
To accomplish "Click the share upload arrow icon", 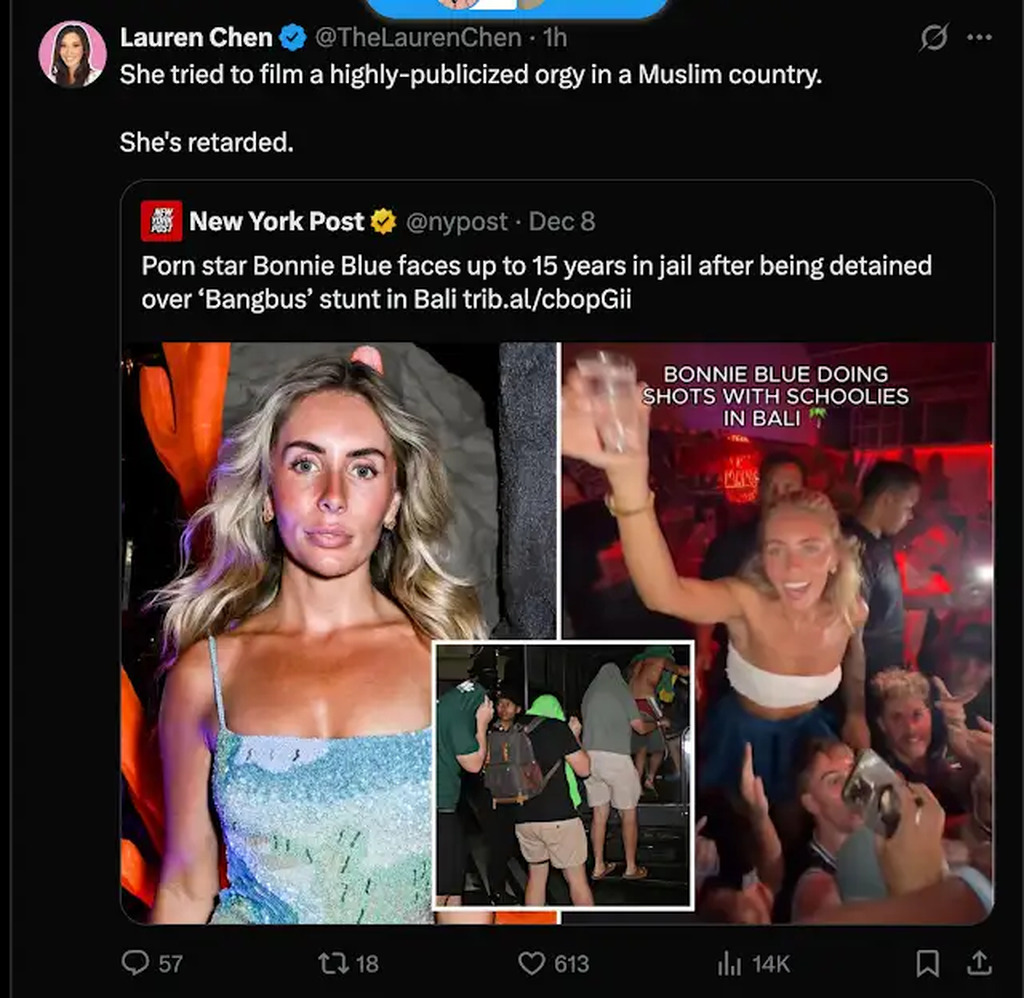I will [x=977, y=962].
